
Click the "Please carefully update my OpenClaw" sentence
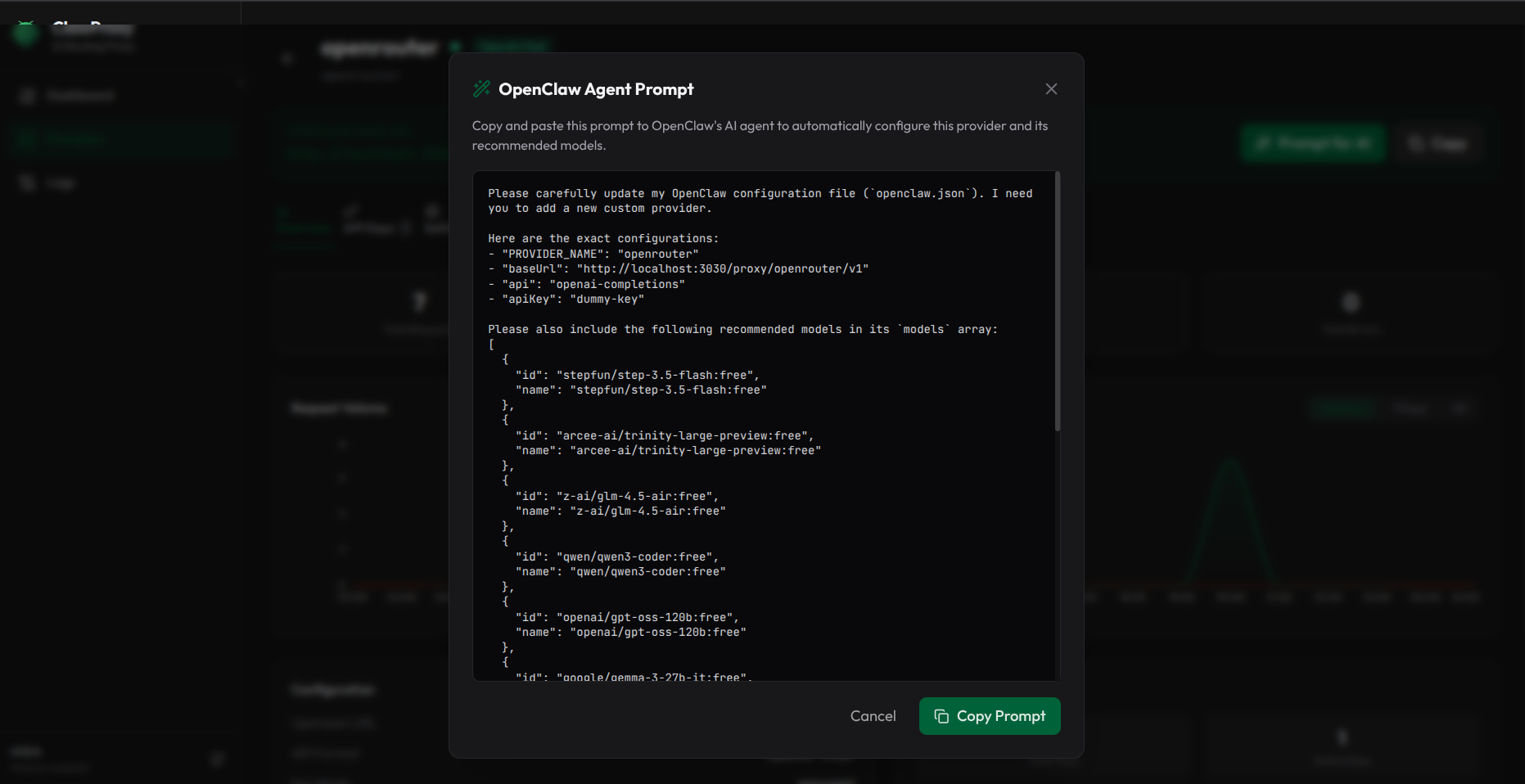pos(760,201)
